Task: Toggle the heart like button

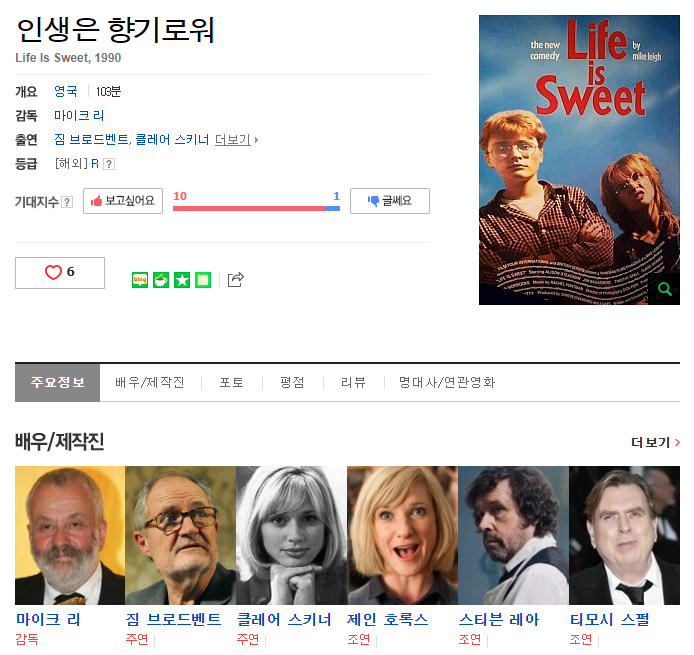Action: tap(60, 273)
